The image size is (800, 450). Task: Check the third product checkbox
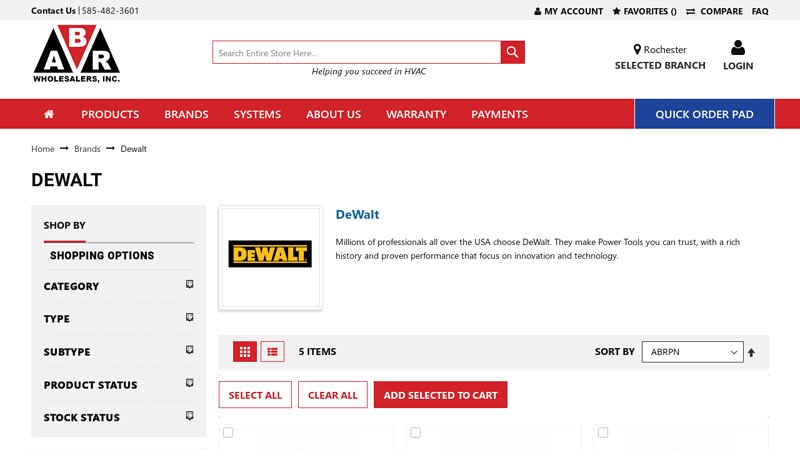click(603, 433)
